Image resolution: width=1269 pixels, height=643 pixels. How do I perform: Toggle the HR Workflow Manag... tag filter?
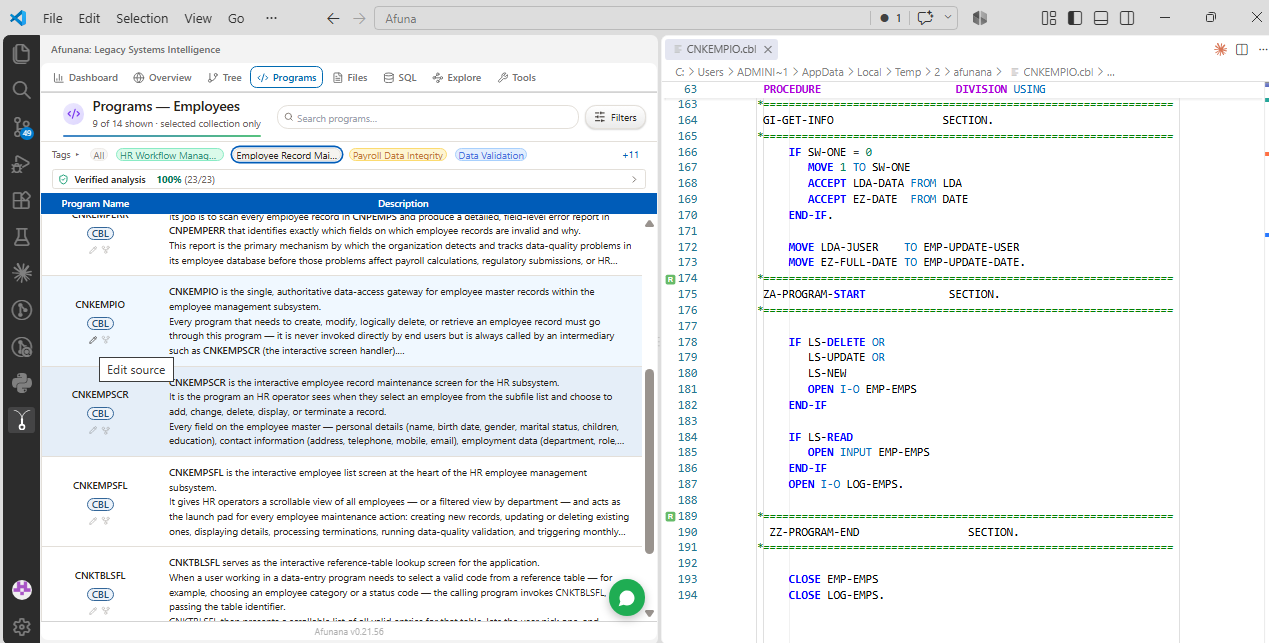pyautogui.click(x=168, y=155)
